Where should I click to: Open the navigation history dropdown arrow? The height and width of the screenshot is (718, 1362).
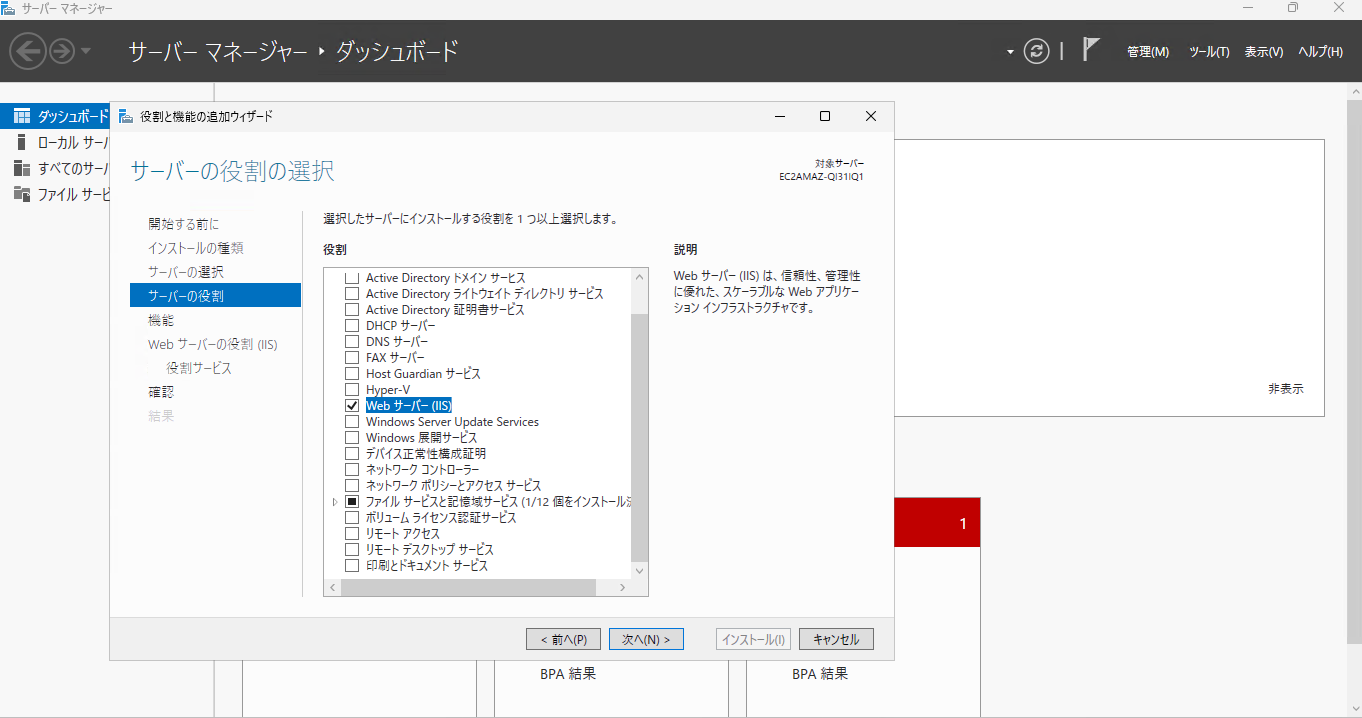coord(86,51)
